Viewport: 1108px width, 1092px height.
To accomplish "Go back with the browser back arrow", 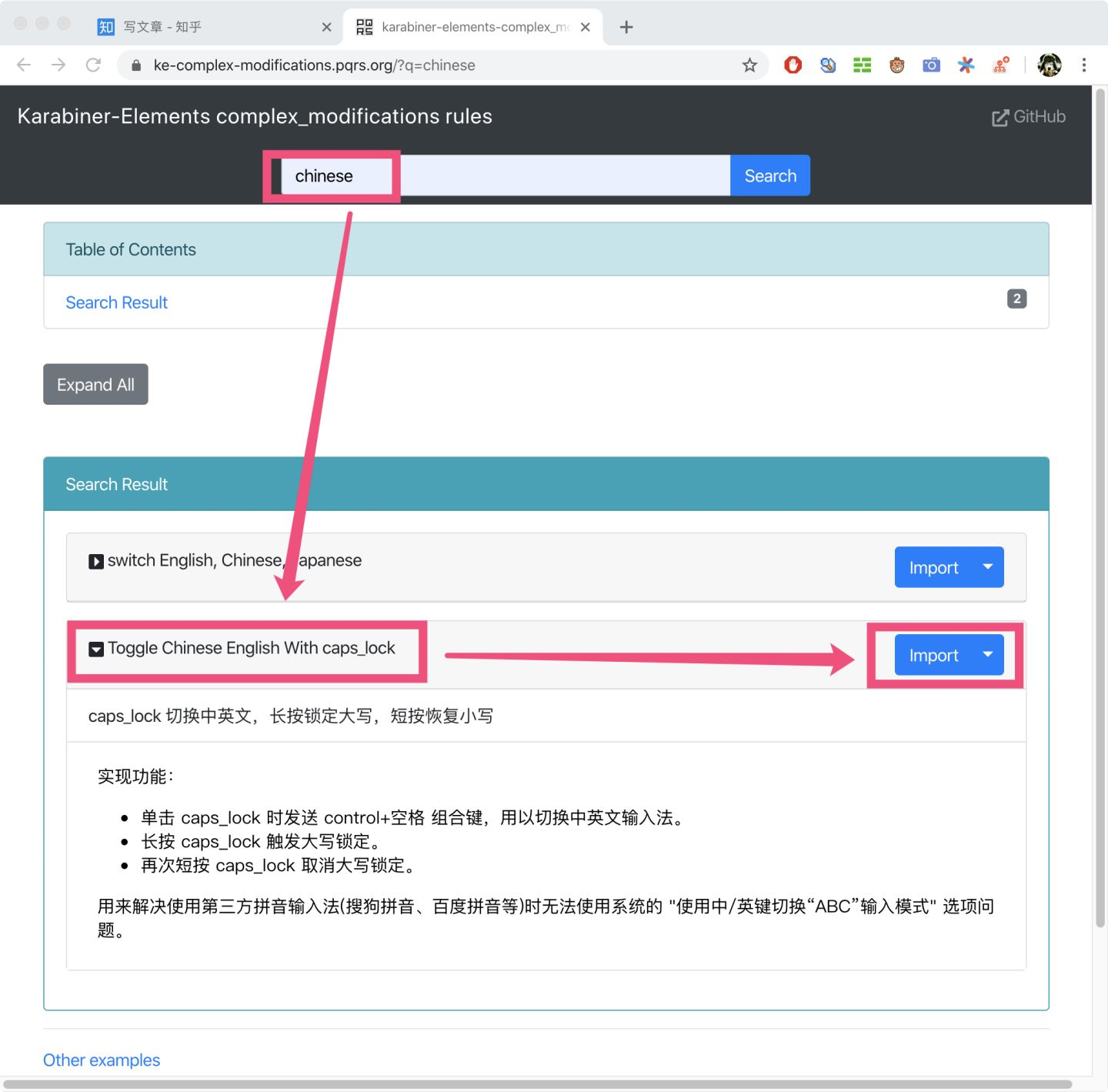I will (x=24, y=65).
